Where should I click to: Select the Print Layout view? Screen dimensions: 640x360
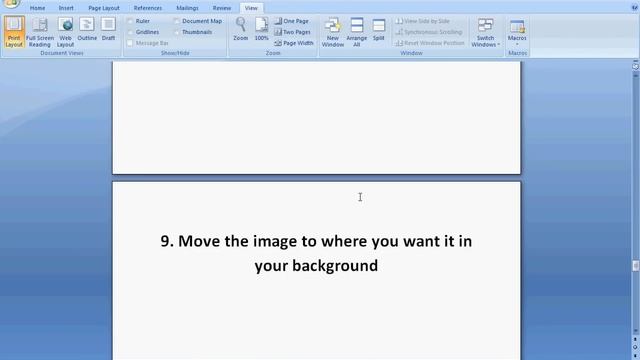[x=14, y=32]
